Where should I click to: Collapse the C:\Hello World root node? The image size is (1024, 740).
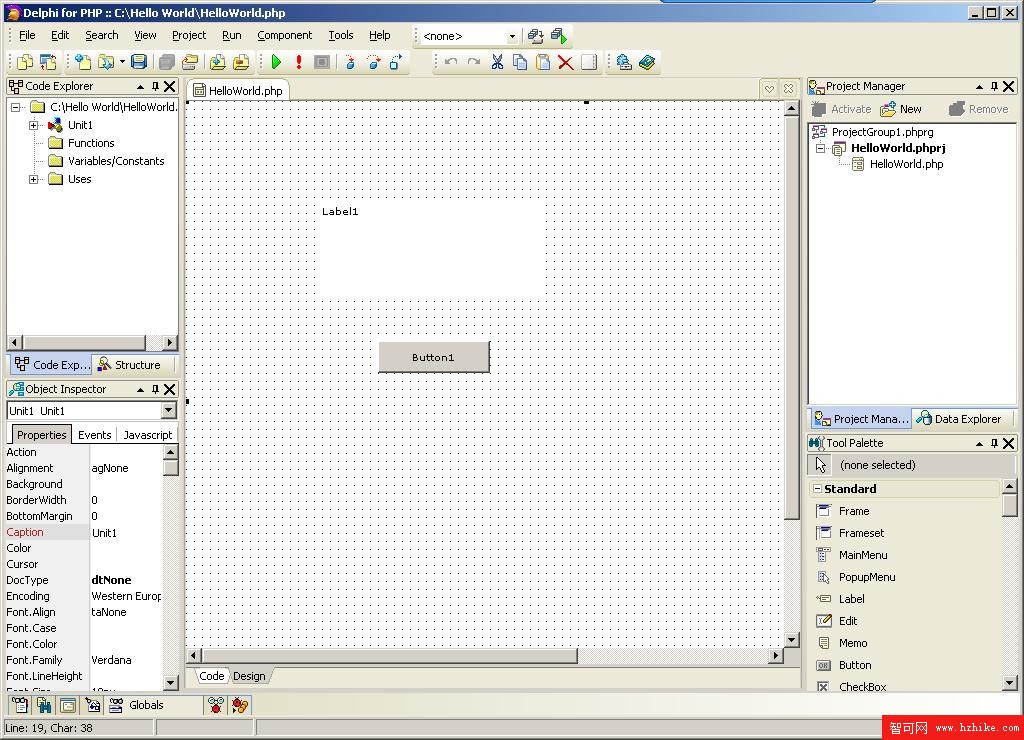pyautogui.click(x=15, y=107)
